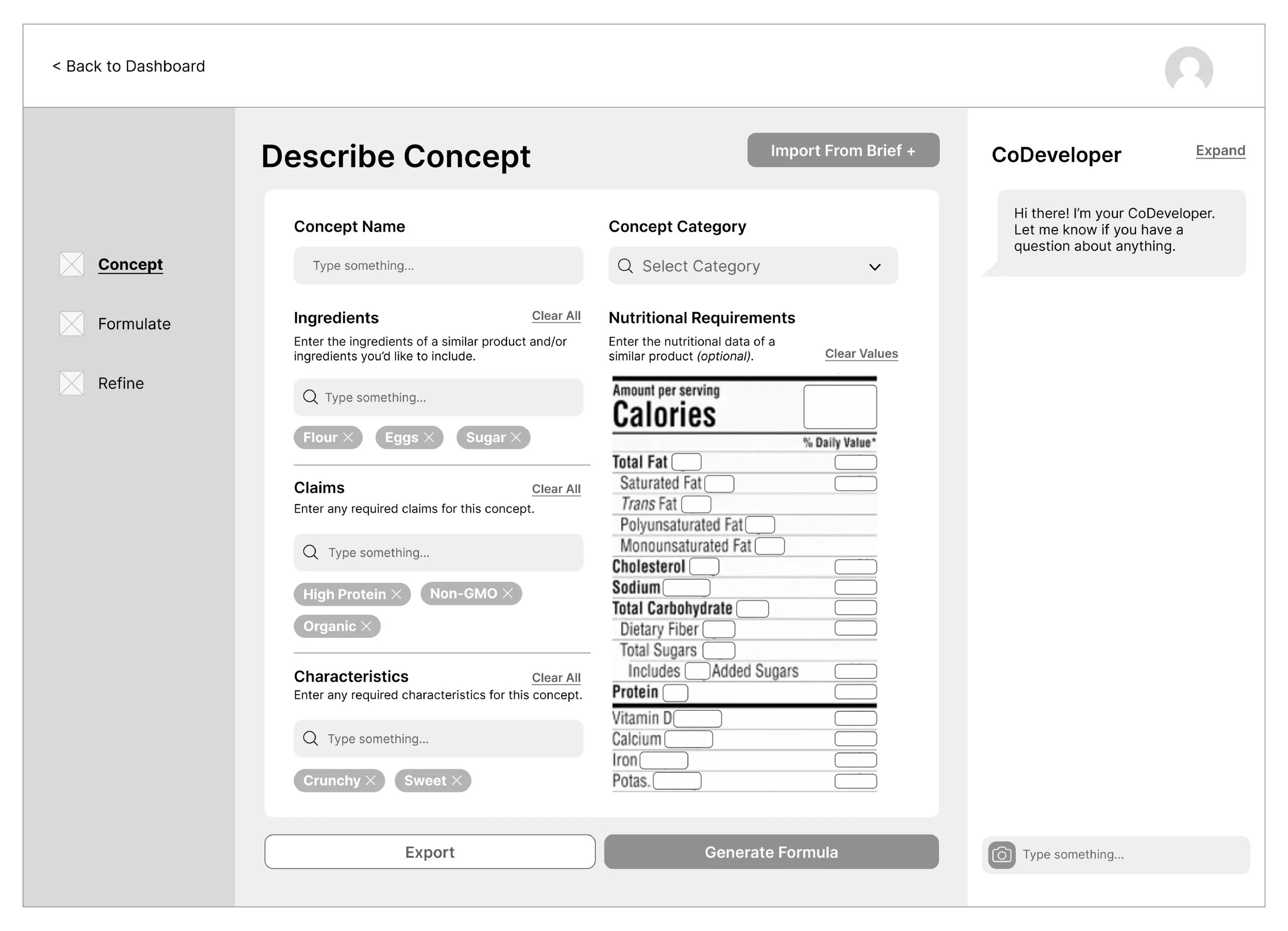Screen dimensions: 1288x931
Task: Remove the Flour ingredient tag
Action: (x=348, y=438)
